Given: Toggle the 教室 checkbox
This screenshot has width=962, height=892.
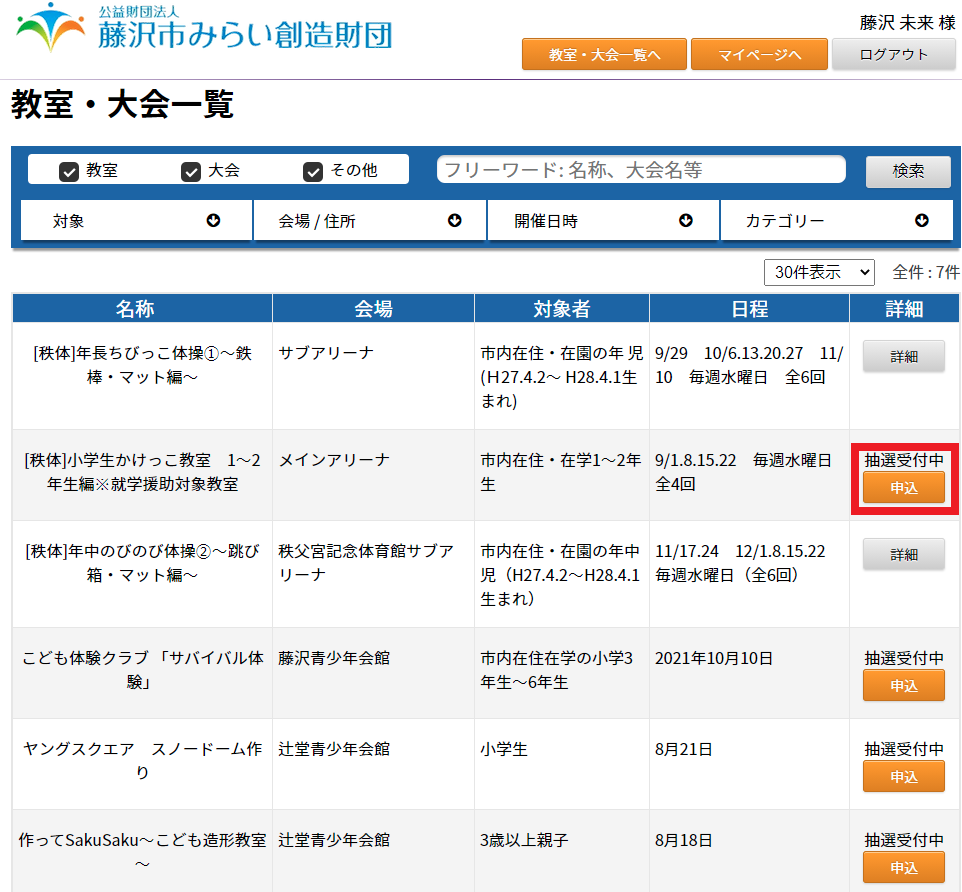Looking at the screenshot, I should tap(69, 171).
